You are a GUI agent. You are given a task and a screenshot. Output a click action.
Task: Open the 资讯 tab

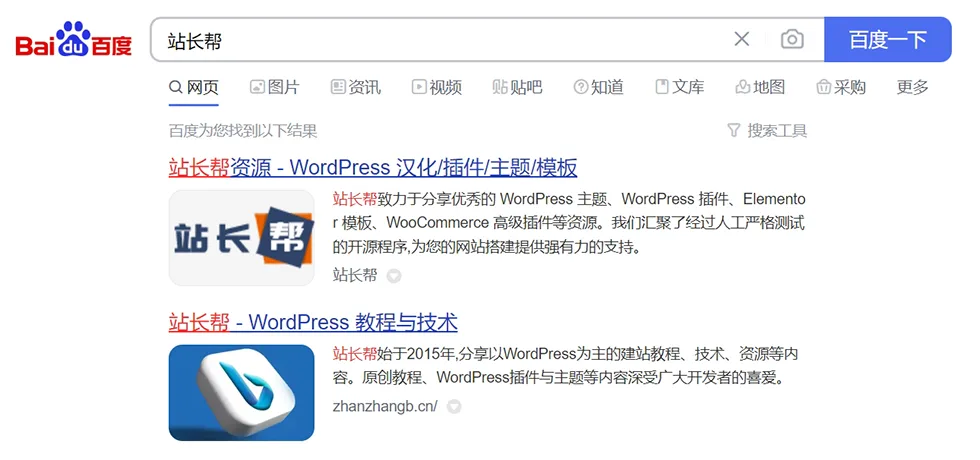click(356, 87)
